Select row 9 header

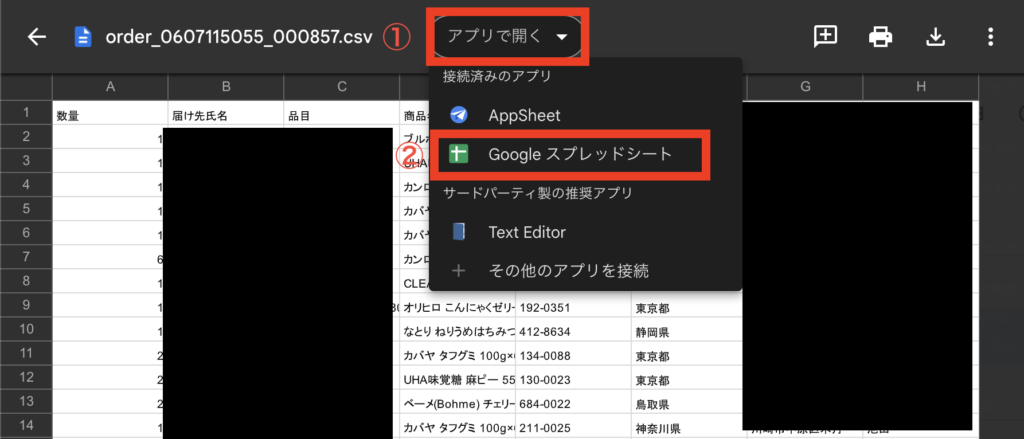(26, 305)
